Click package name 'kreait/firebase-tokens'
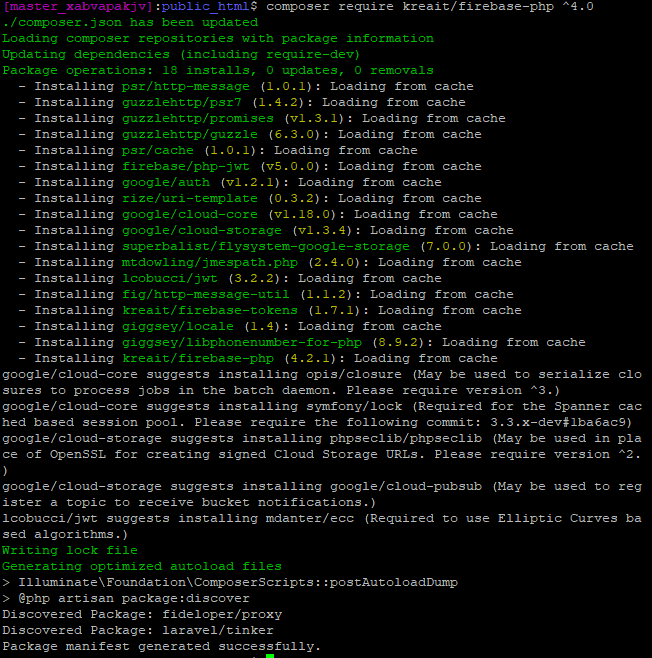The height and width of the screenshot is (658, 652). point(210,310)
